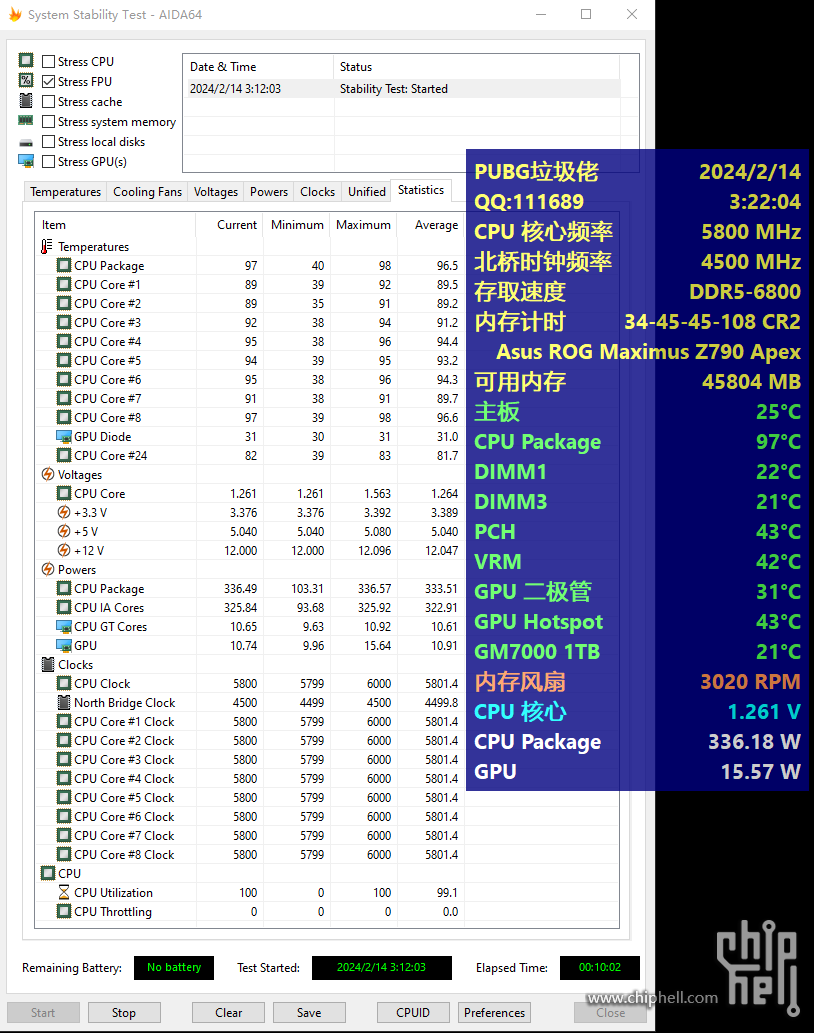Click the Minimum column header

[x=297, y=225]
